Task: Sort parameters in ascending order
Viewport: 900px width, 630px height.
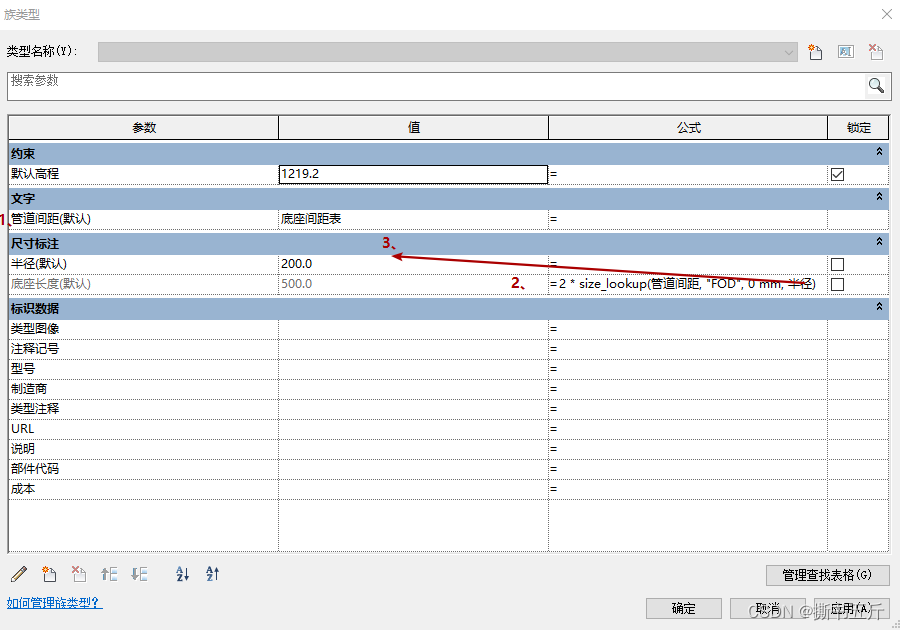Action: tap(182, 574)
